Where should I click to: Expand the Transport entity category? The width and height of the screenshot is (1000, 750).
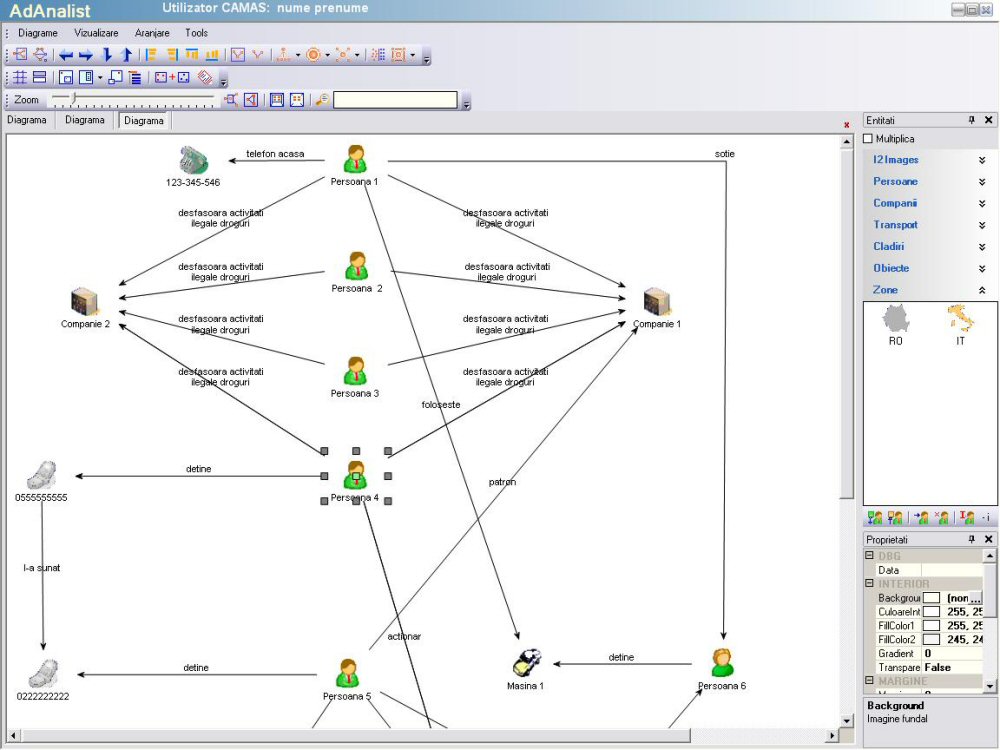(981, 225)
